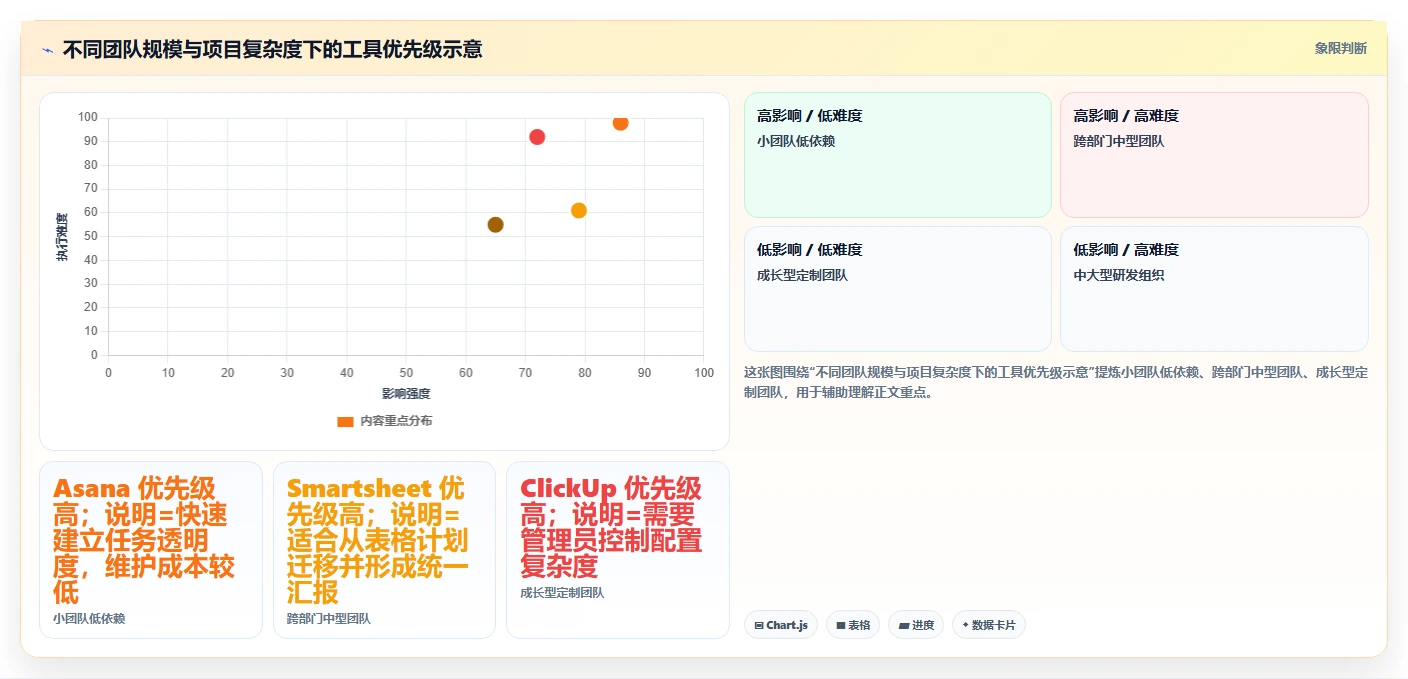Click the 100 tick on the vertical axis
Screen dimensions: 1408x679
[x=88, y=117]
